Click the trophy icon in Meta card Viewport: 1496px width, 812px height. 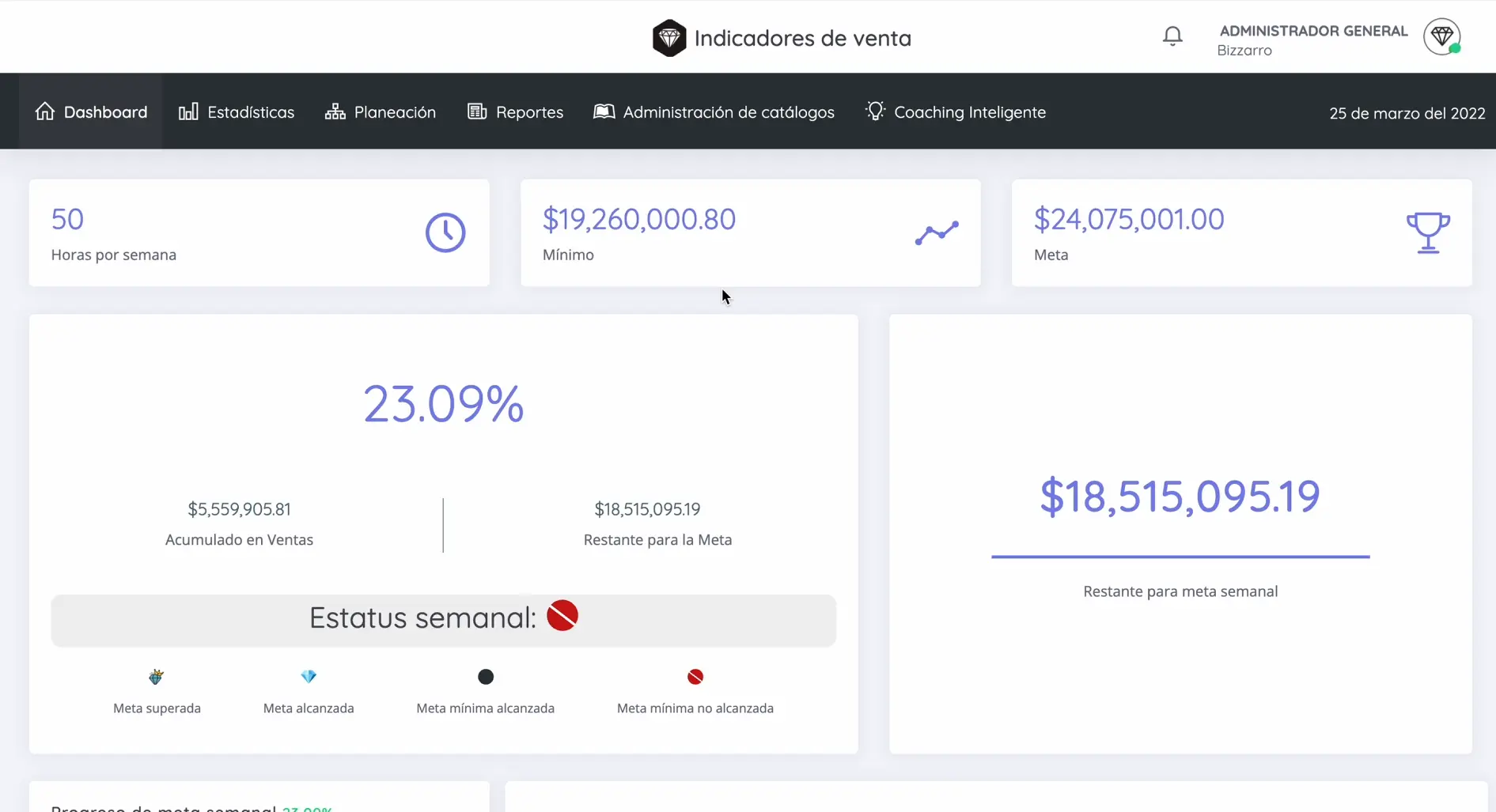(1427, 232)
